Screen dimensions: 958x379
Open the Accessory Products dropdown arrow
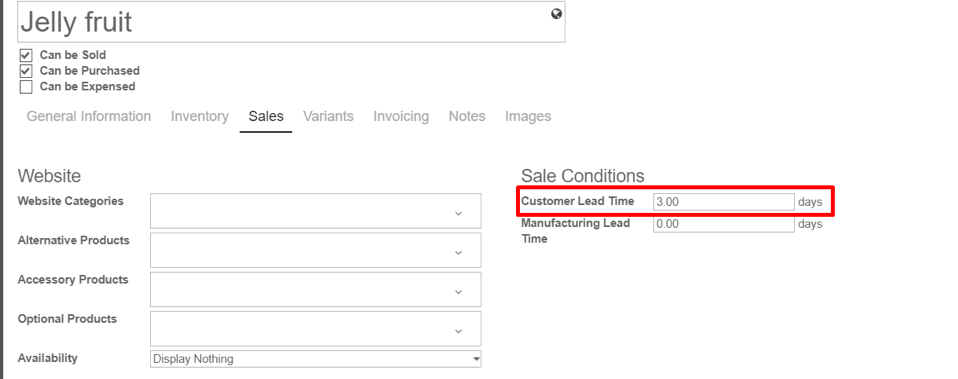click(x=459, y=292)
